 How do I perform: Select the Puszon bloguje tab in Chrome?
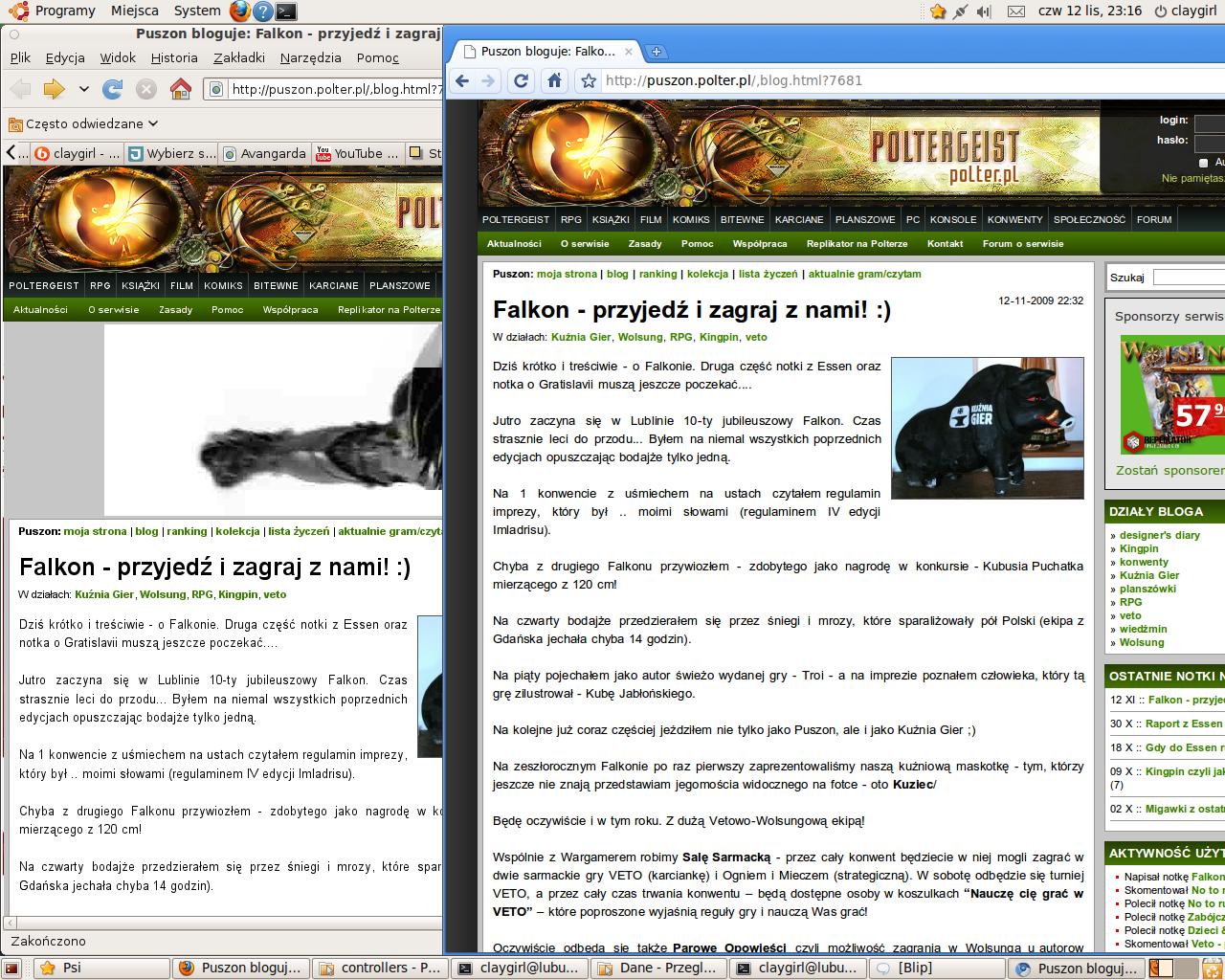point(546,52)
